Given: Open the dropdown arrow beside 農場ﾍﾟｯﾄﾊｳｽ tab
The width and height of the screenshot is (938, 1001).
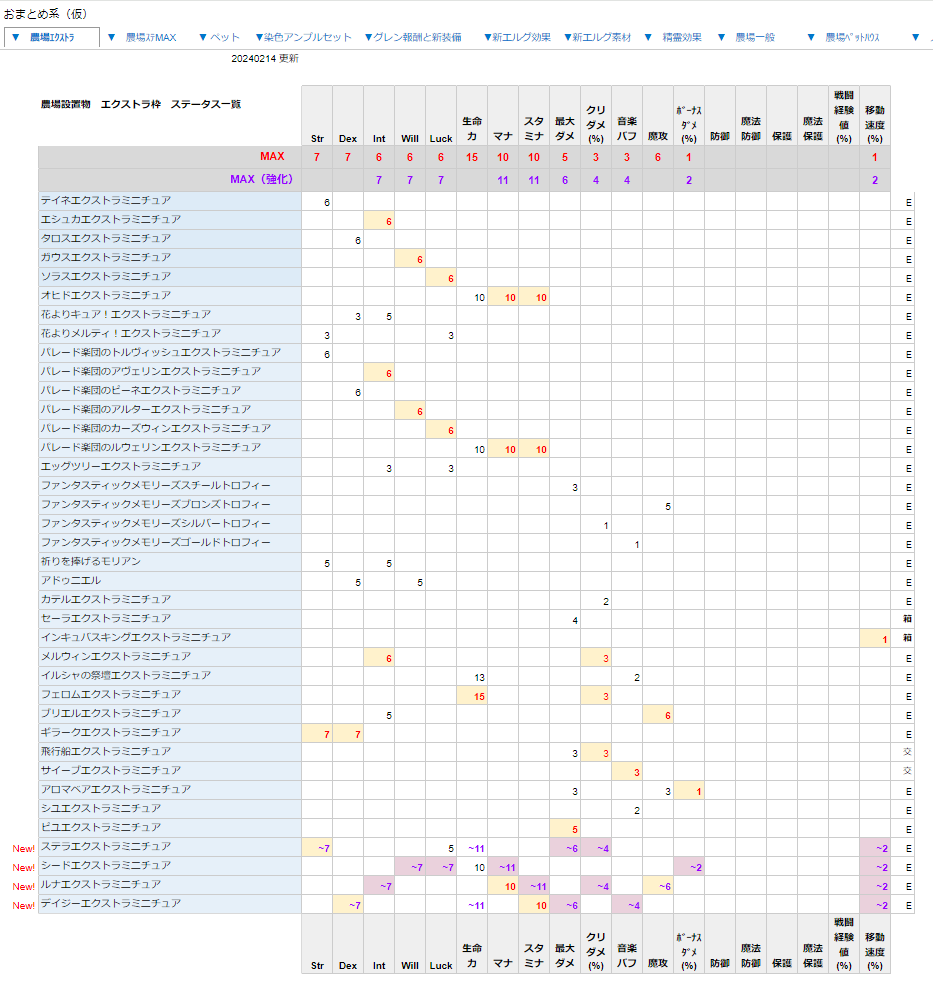Looking at the screenshot, I should click(x=811, y=37).
